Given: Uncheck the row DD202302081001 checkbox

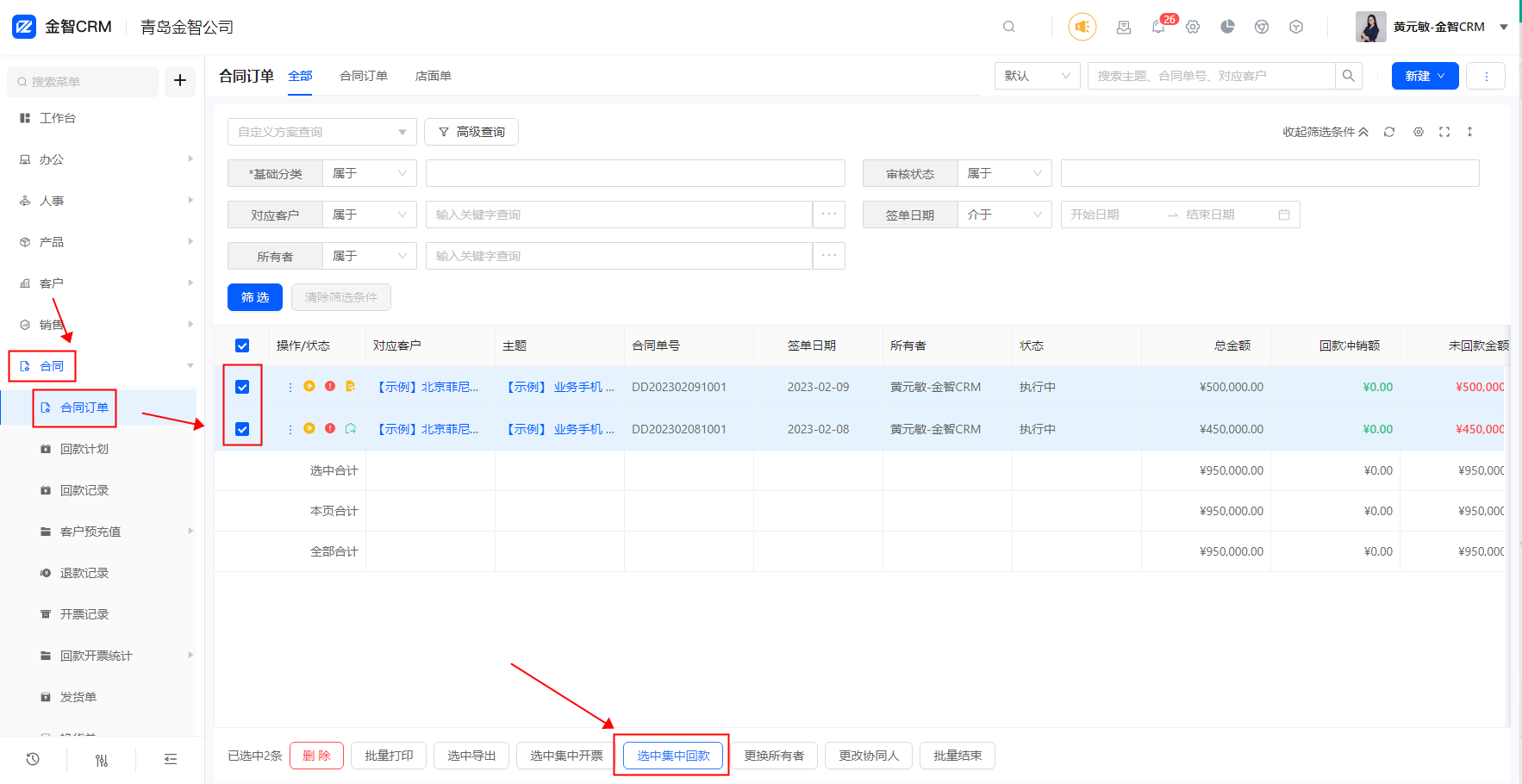Looking at the screenshot, I should click(x=242, y=429).
